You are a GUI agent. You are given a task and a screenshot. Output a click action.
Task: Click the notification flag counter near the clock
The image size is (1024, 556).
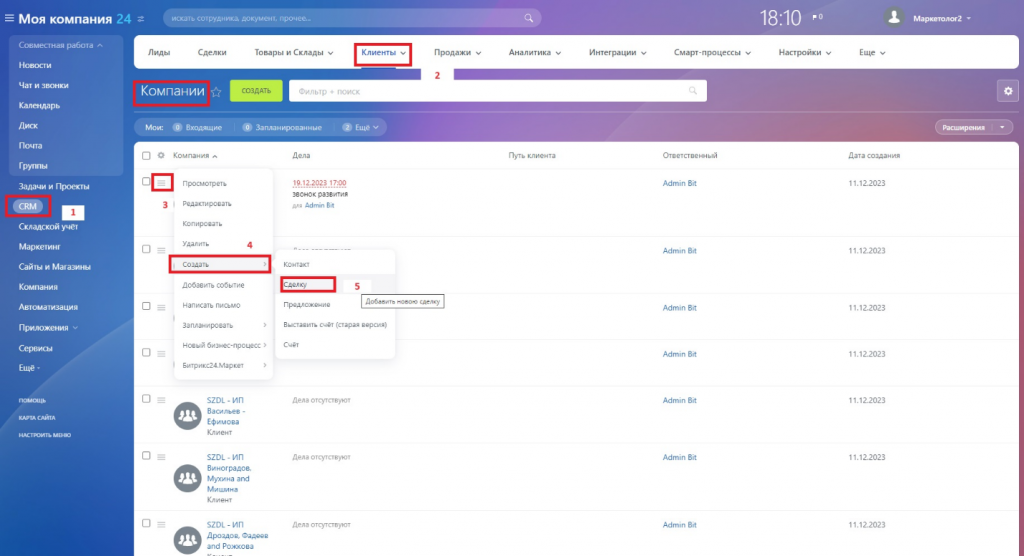pyautogui.click(x=817, y=18)
